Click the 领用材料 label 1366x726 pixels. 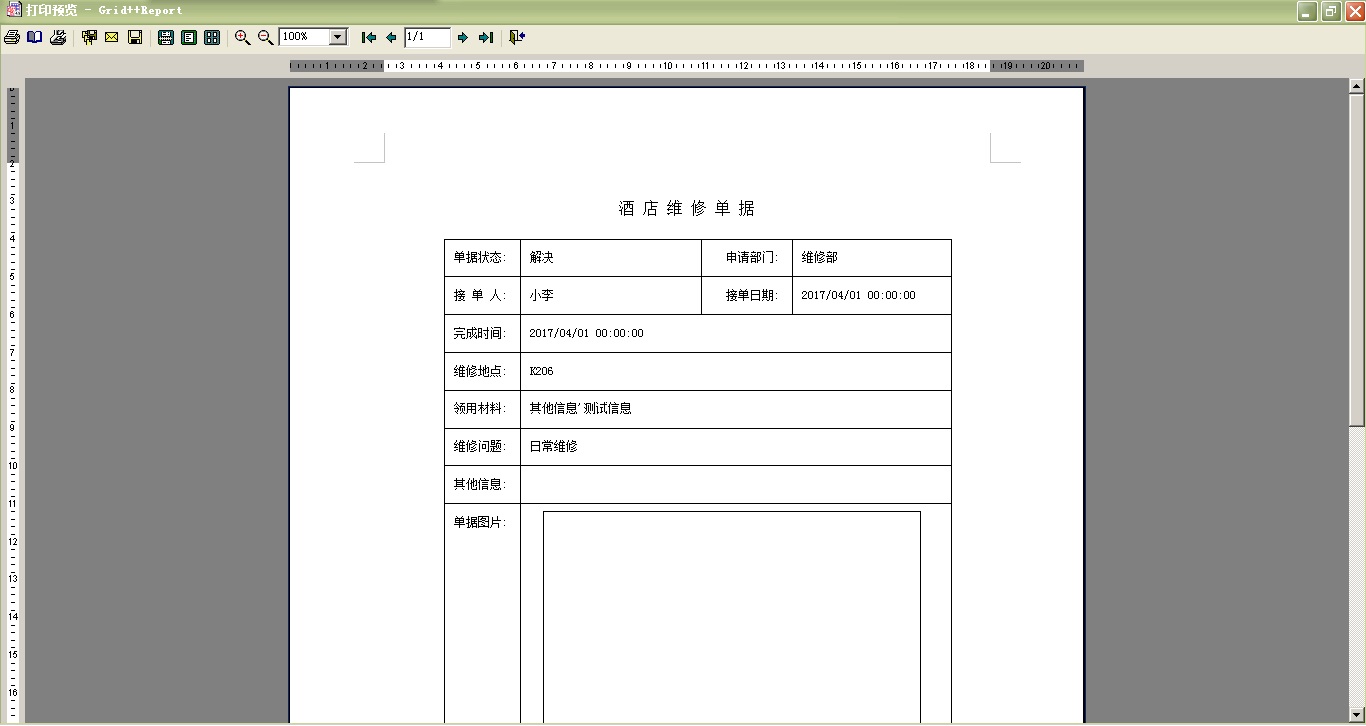click(x=480, y=409)
